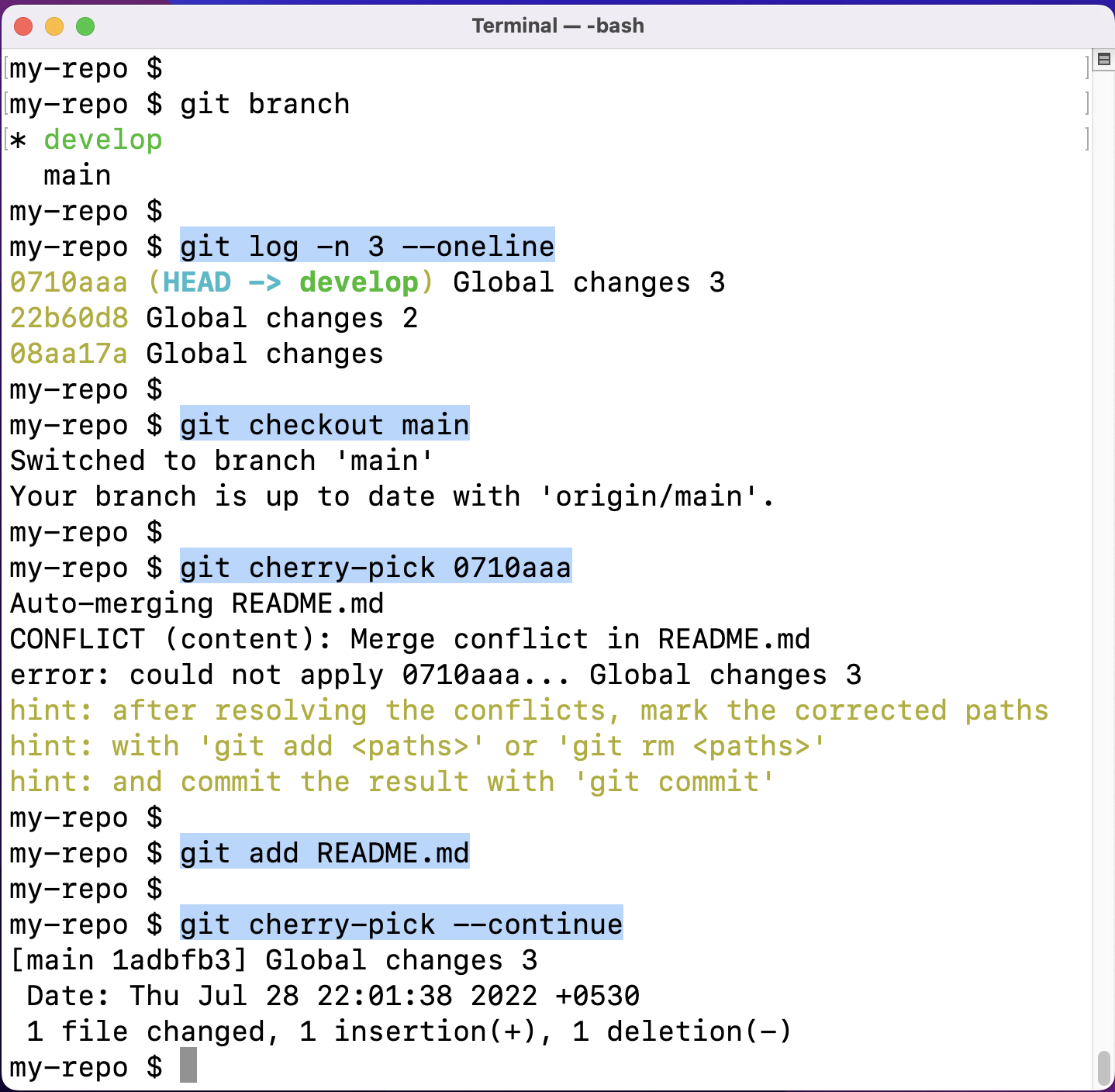Click the '[main 1adbfb3] Global changes 3' line

[274, 960]
